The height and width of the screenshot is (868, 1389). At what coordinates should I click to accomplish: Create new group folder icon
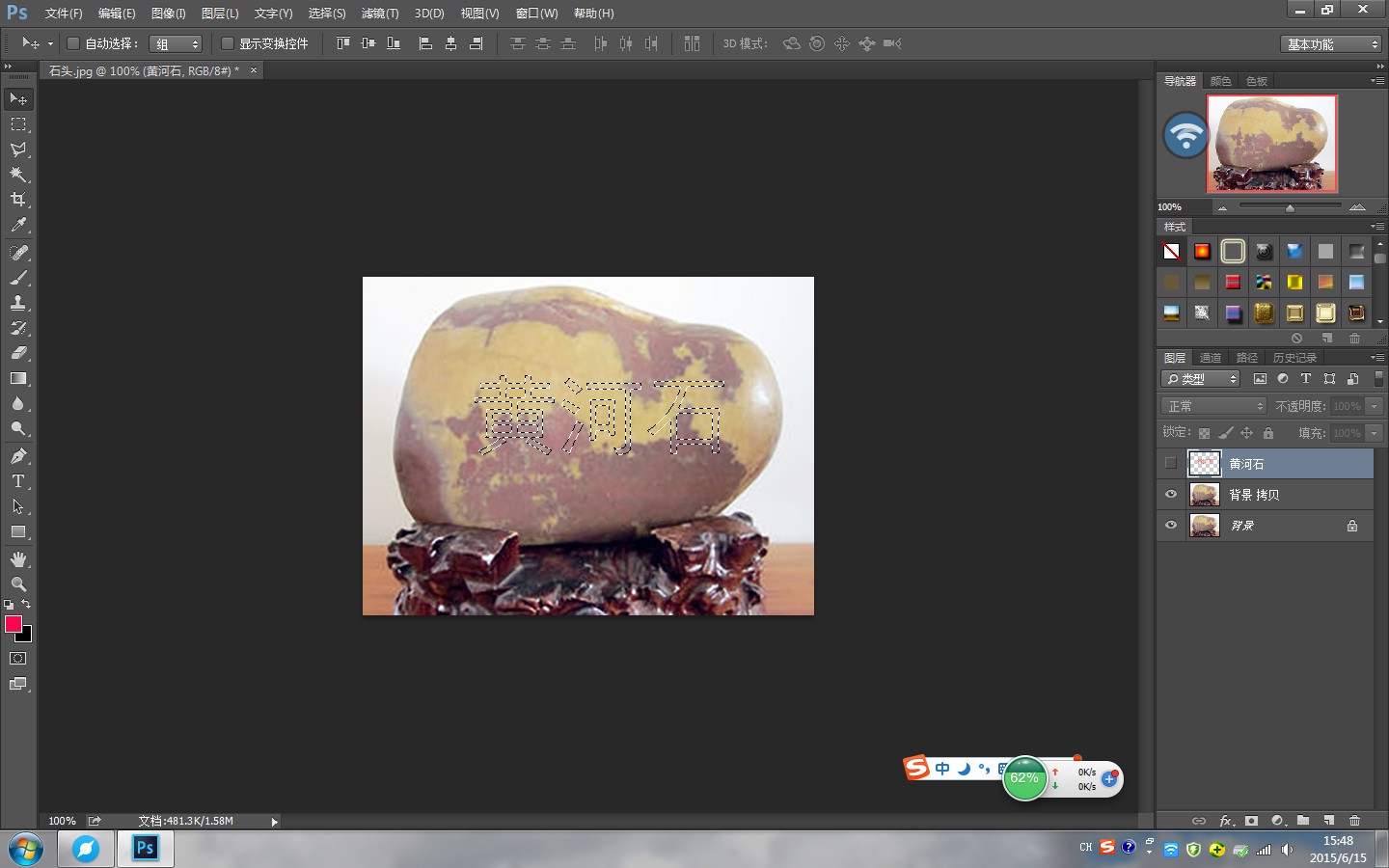1303,821
